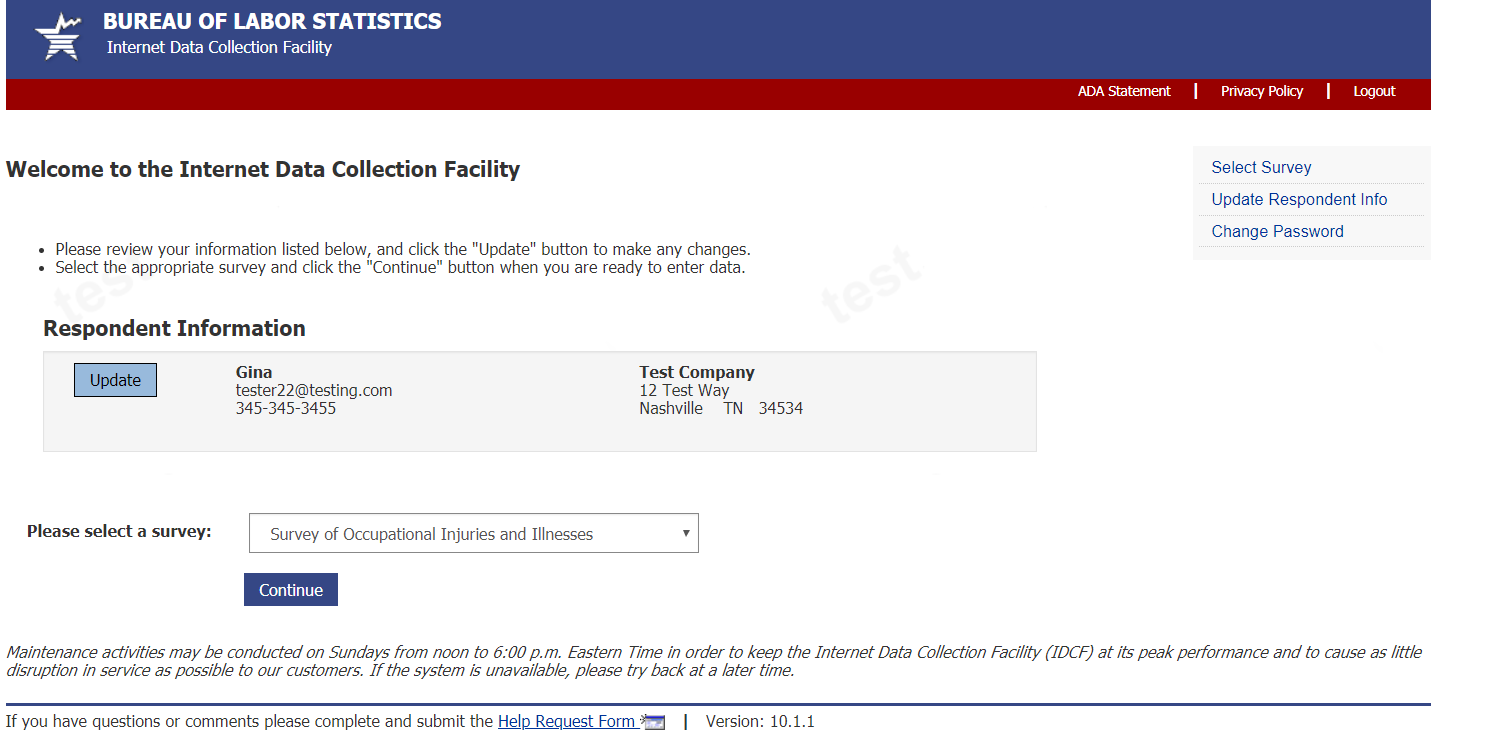Click the Version 10.1.1 text

pyautogui.click(x=760, y=722)
